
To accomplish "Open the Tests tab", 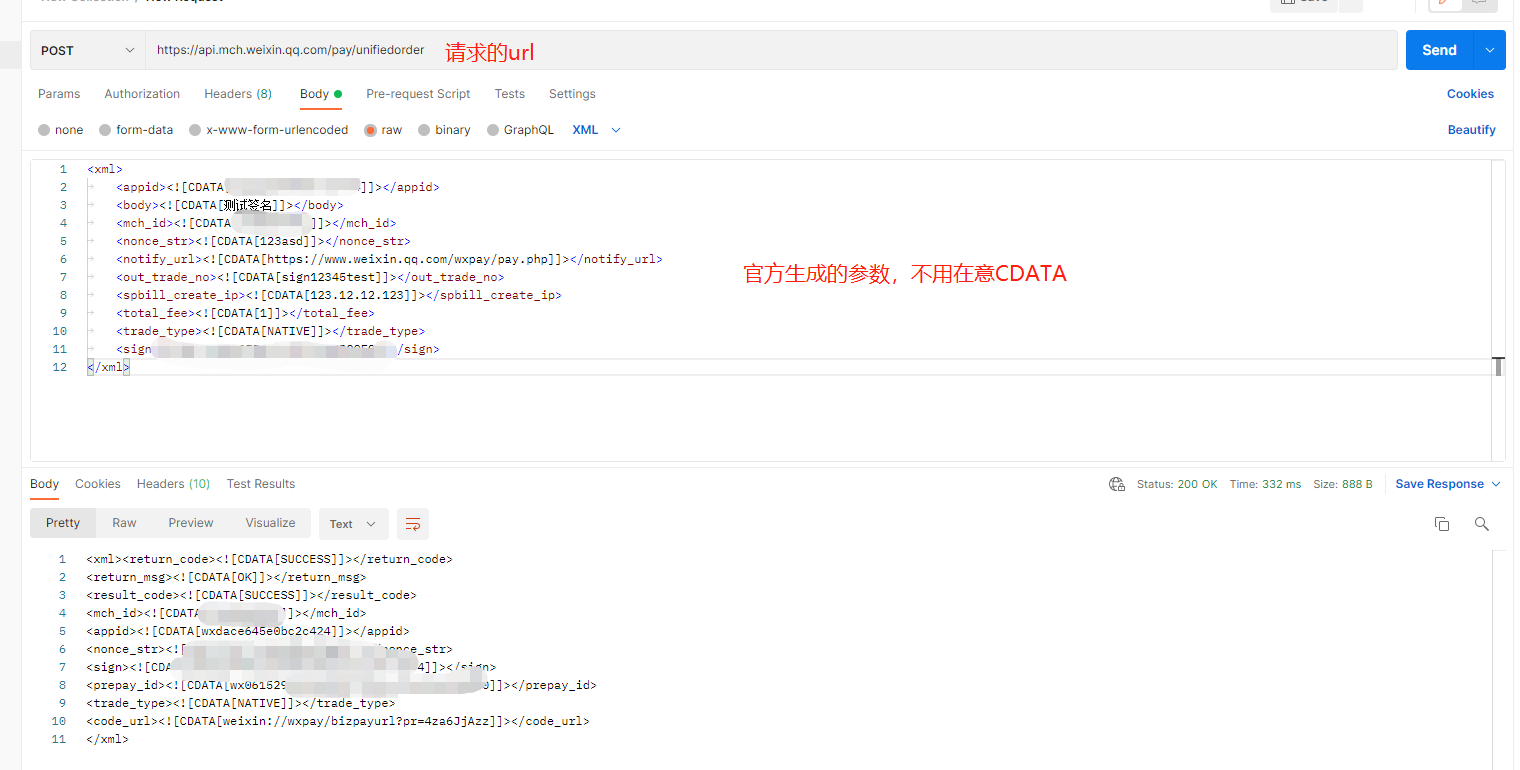I will (509, 94).
